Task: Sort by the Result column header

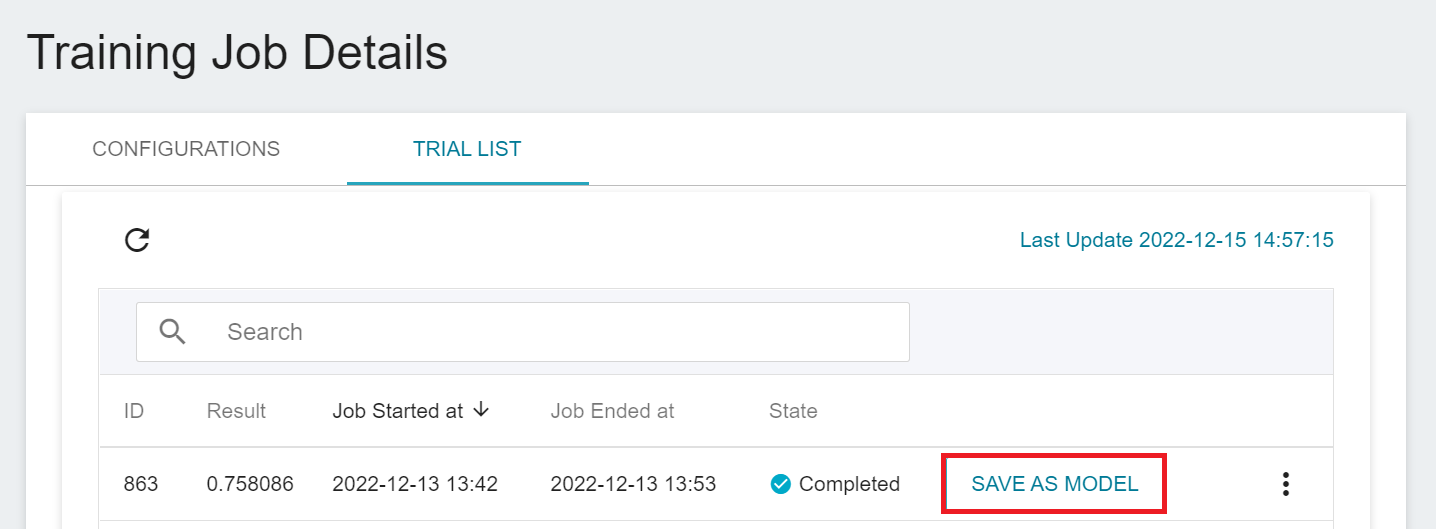Action: pos(236,411)
